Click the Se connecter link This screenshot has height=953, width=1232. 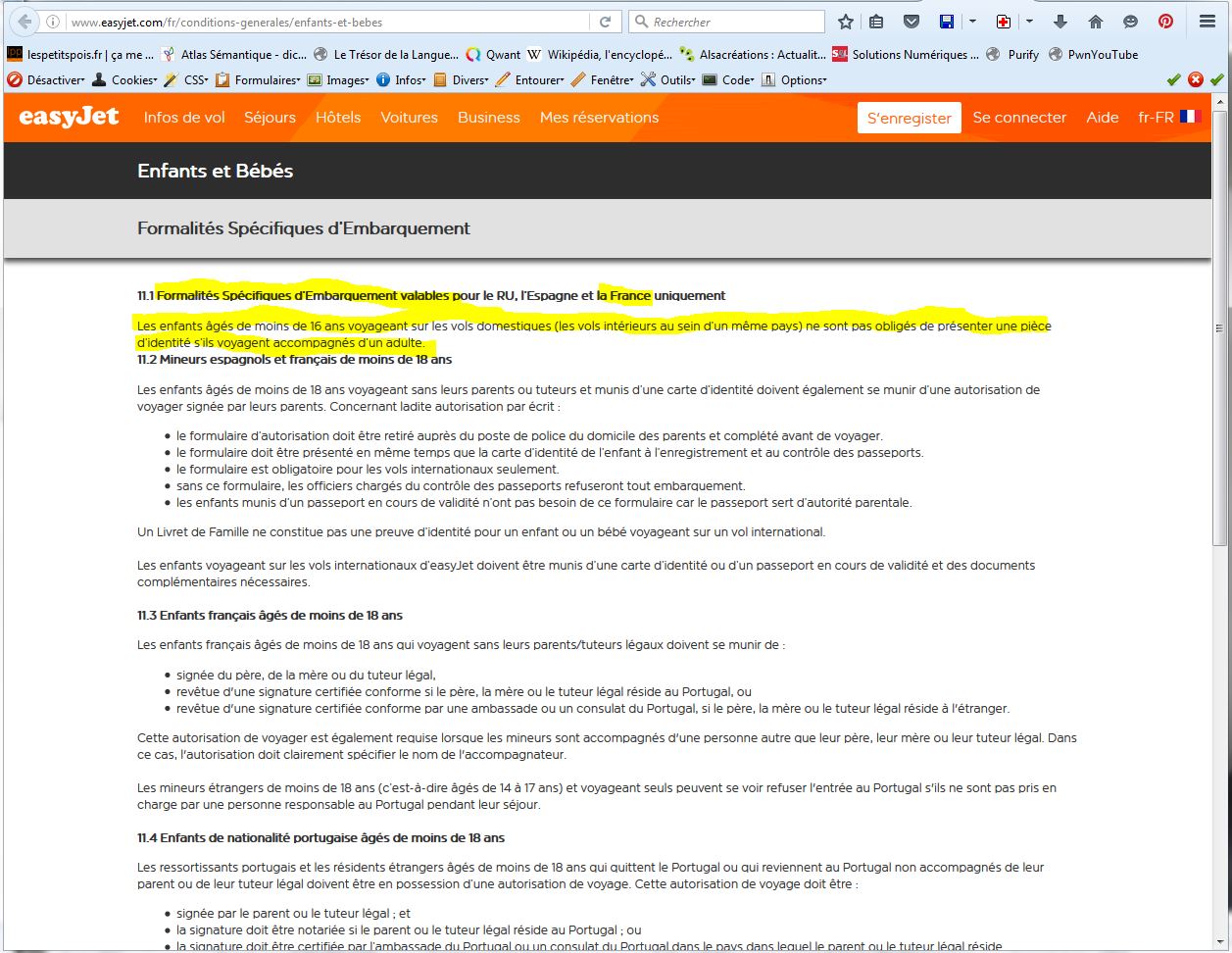(x=1019, y=117)
